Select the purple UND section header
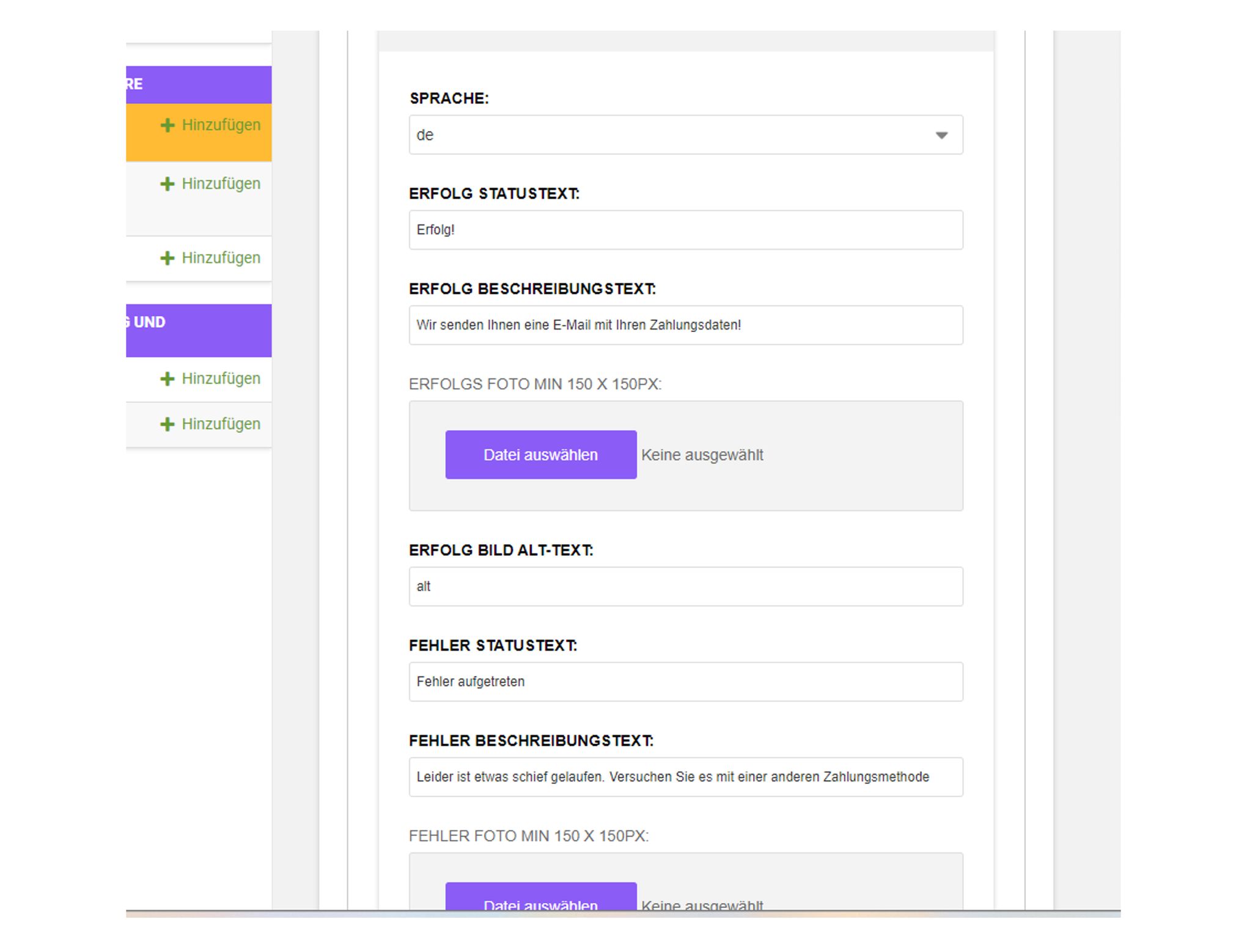Viewport: 1247px width, 952px height. [x=199, y=330]
